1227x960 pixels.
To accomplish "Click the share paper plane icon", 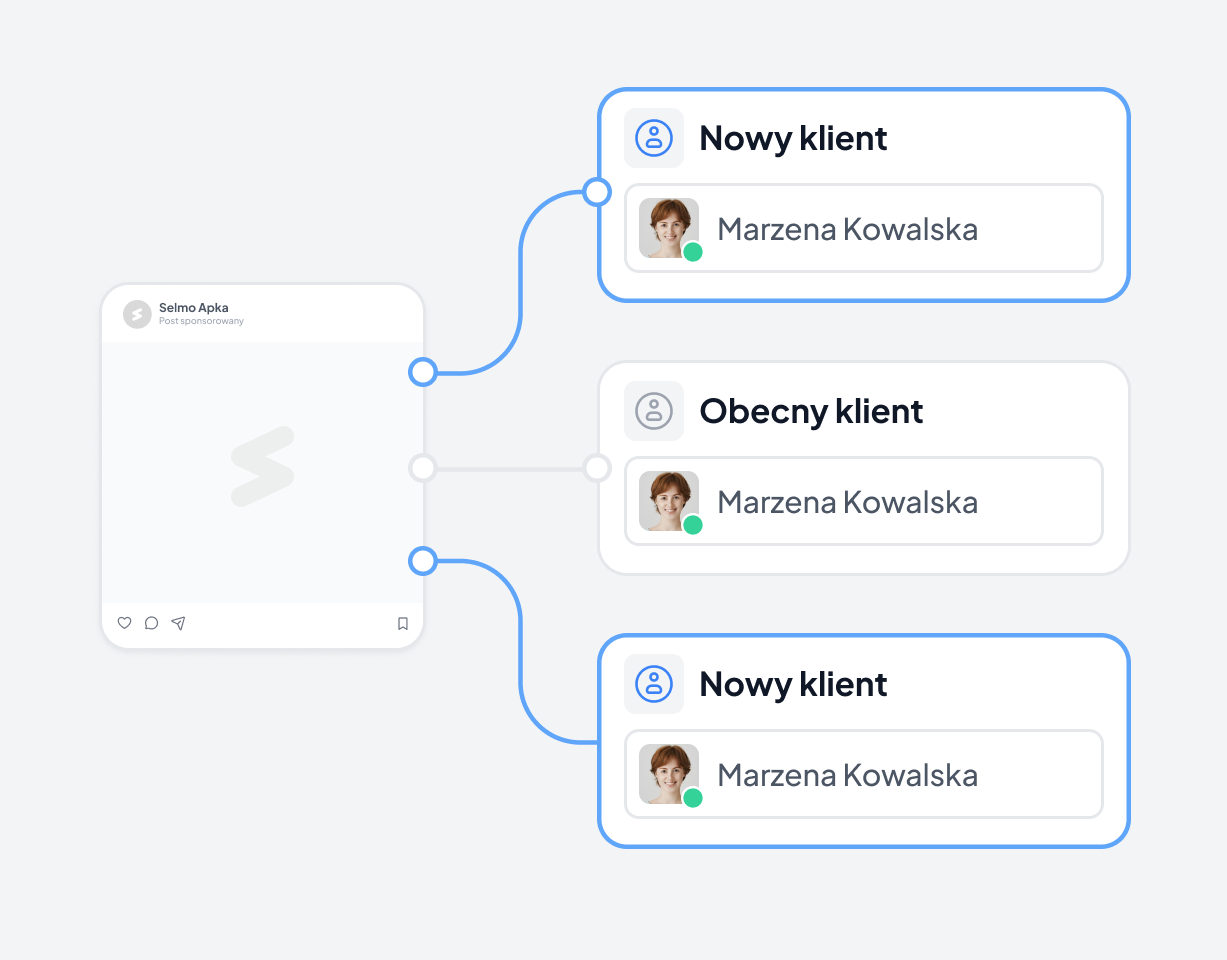I will [178, 623].
